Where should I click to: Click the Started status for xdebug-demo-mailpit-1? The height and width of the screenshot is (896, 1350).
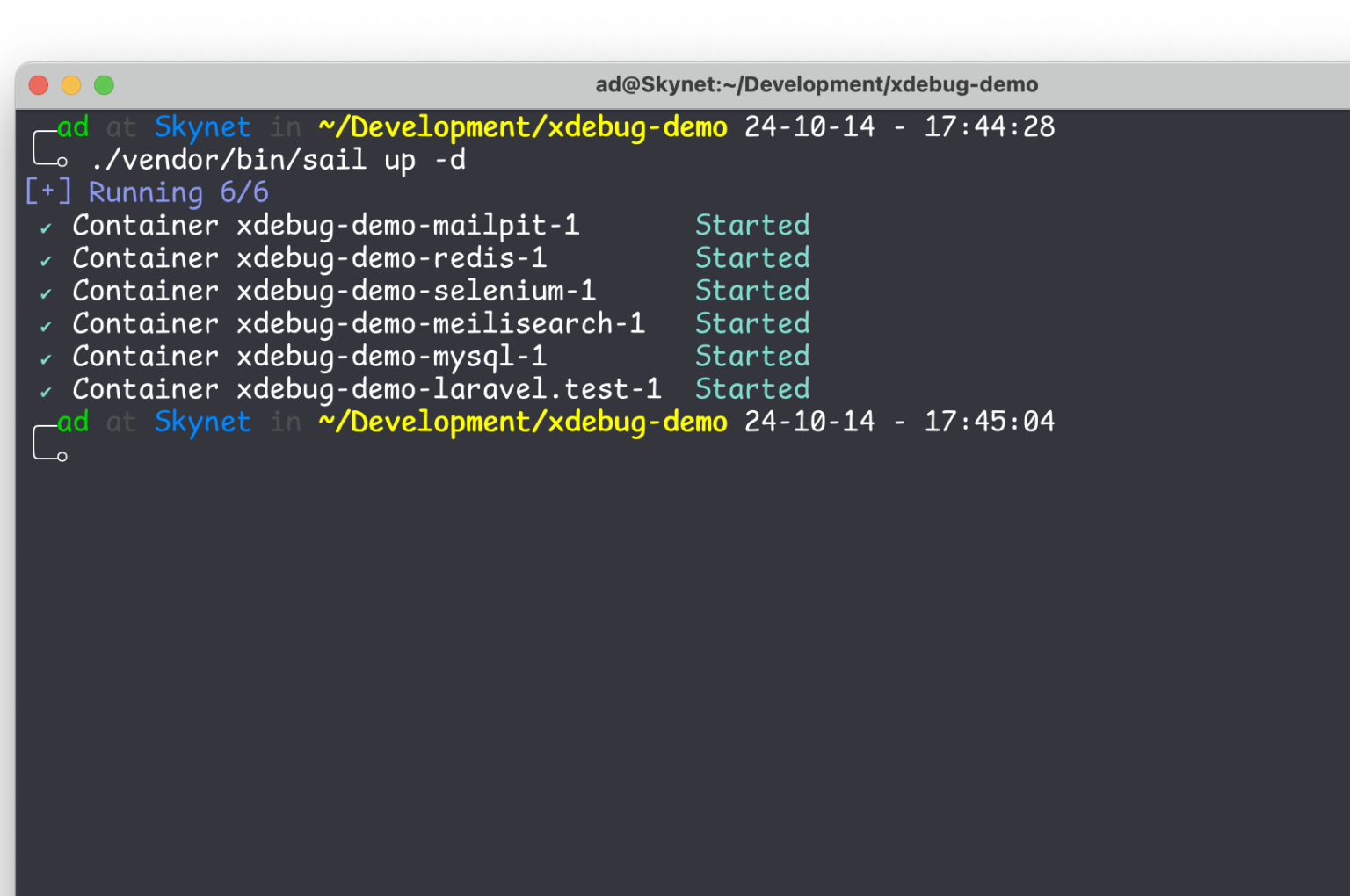752,226
